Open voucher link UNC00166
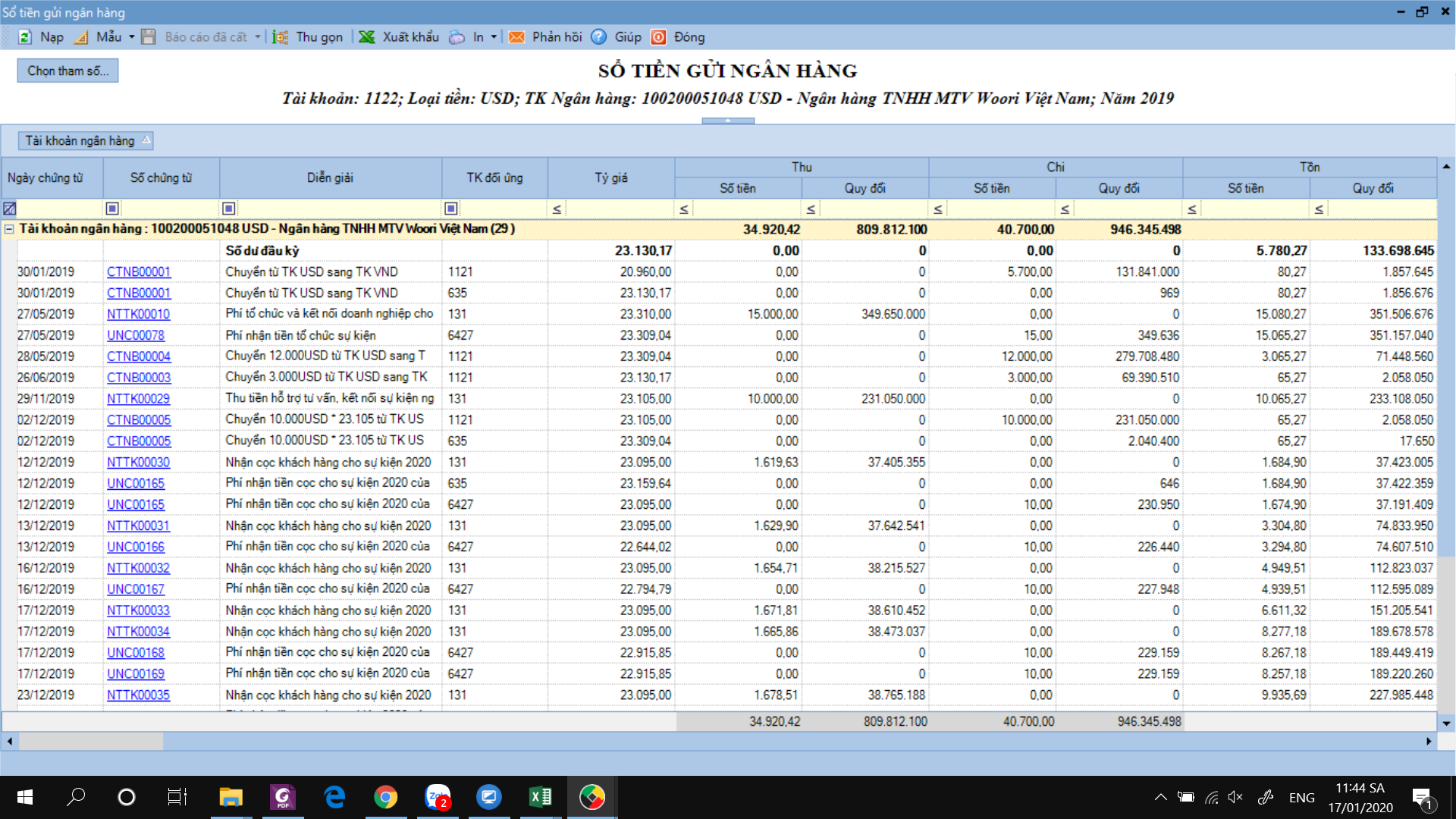 pos(136,547)
